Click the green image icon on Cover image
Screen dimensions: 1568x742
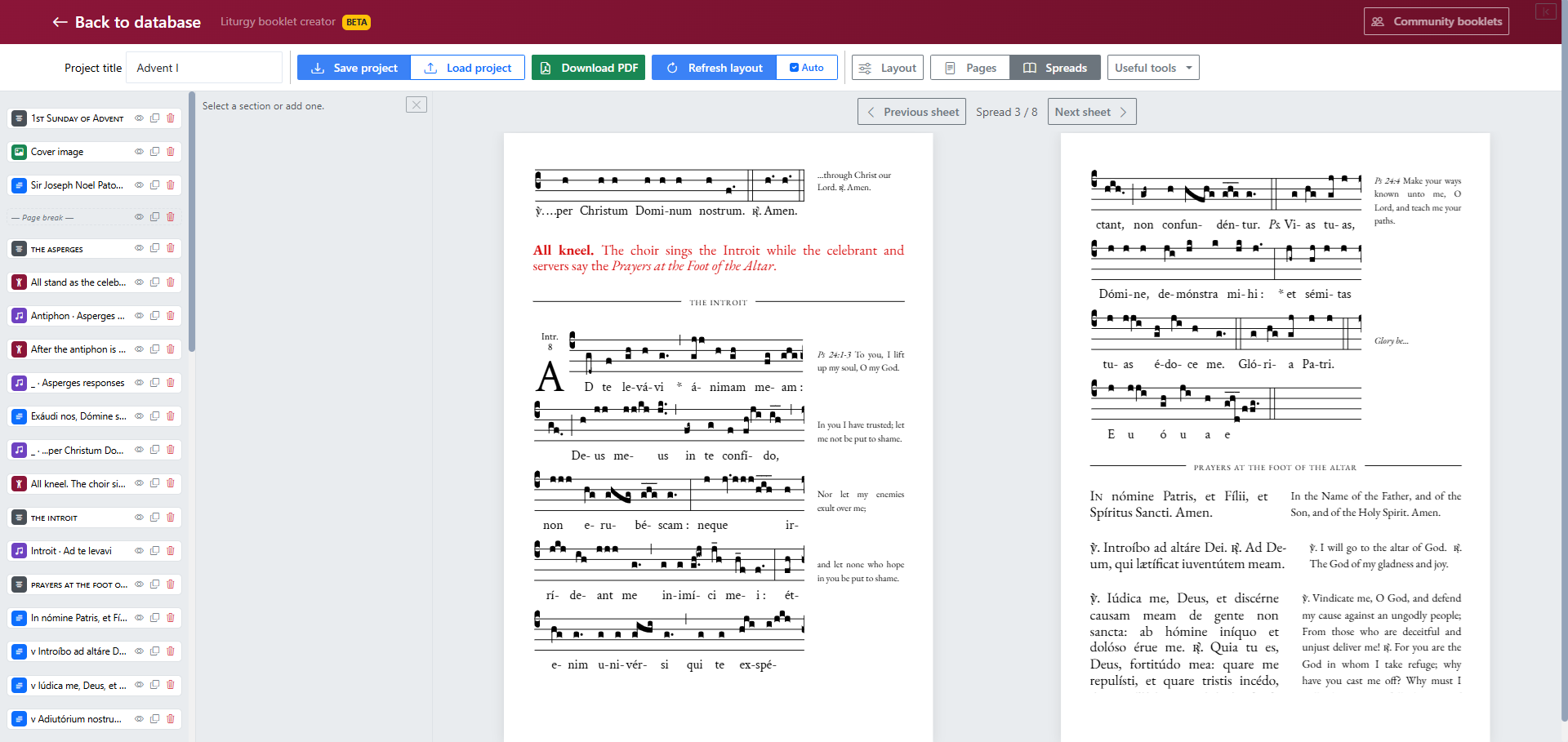coord(19,152)
